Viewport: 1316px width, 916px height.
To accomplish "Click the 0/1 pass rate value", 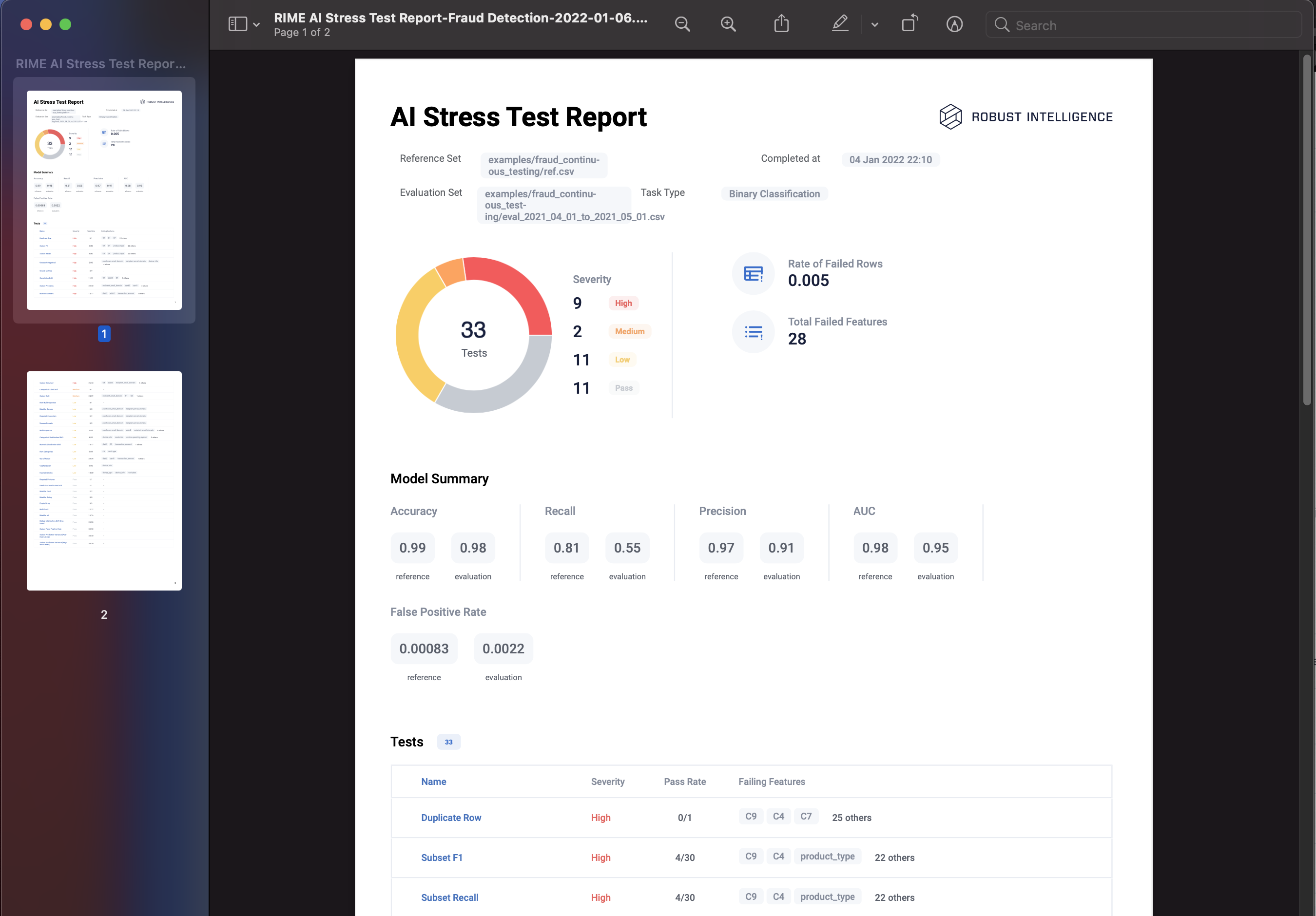I will point(684,818).
